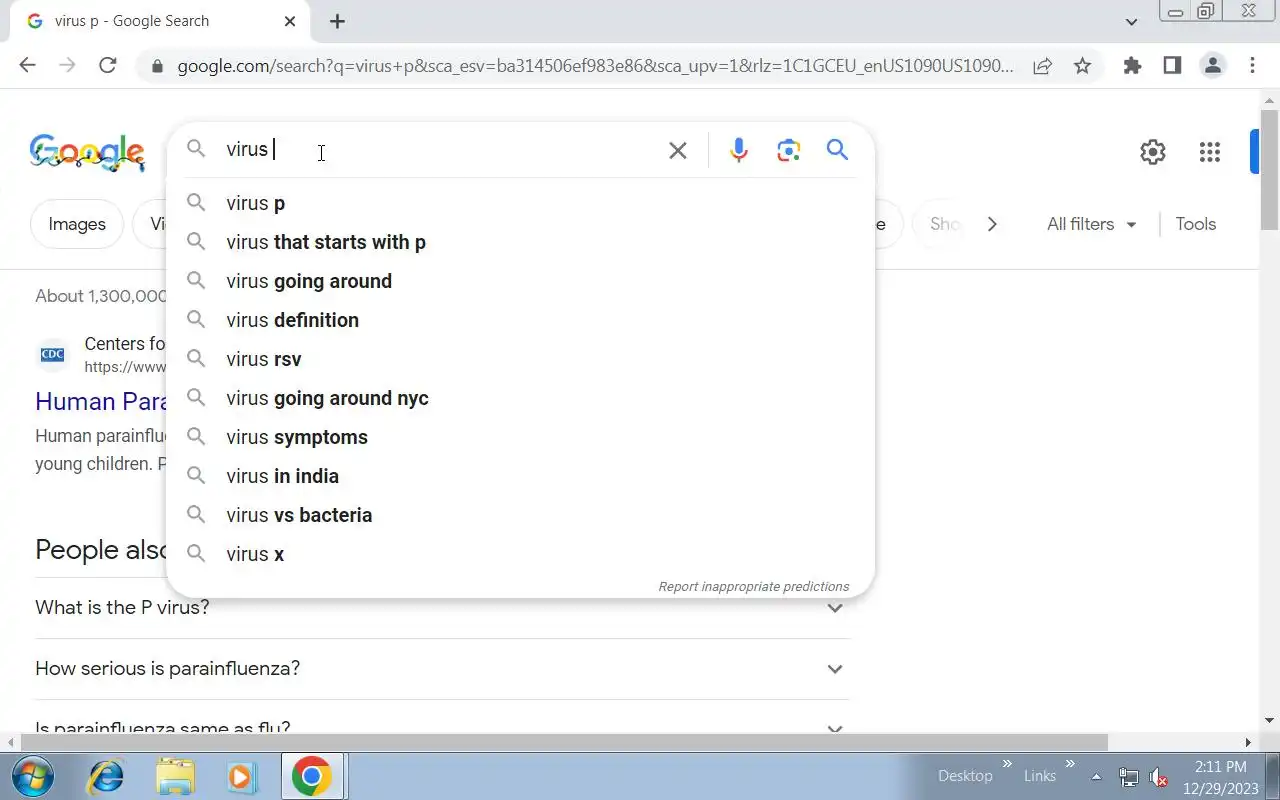Open the All filters dropdown
1280x800 pixels.
pyautogui.click(x=1092, y=224)
